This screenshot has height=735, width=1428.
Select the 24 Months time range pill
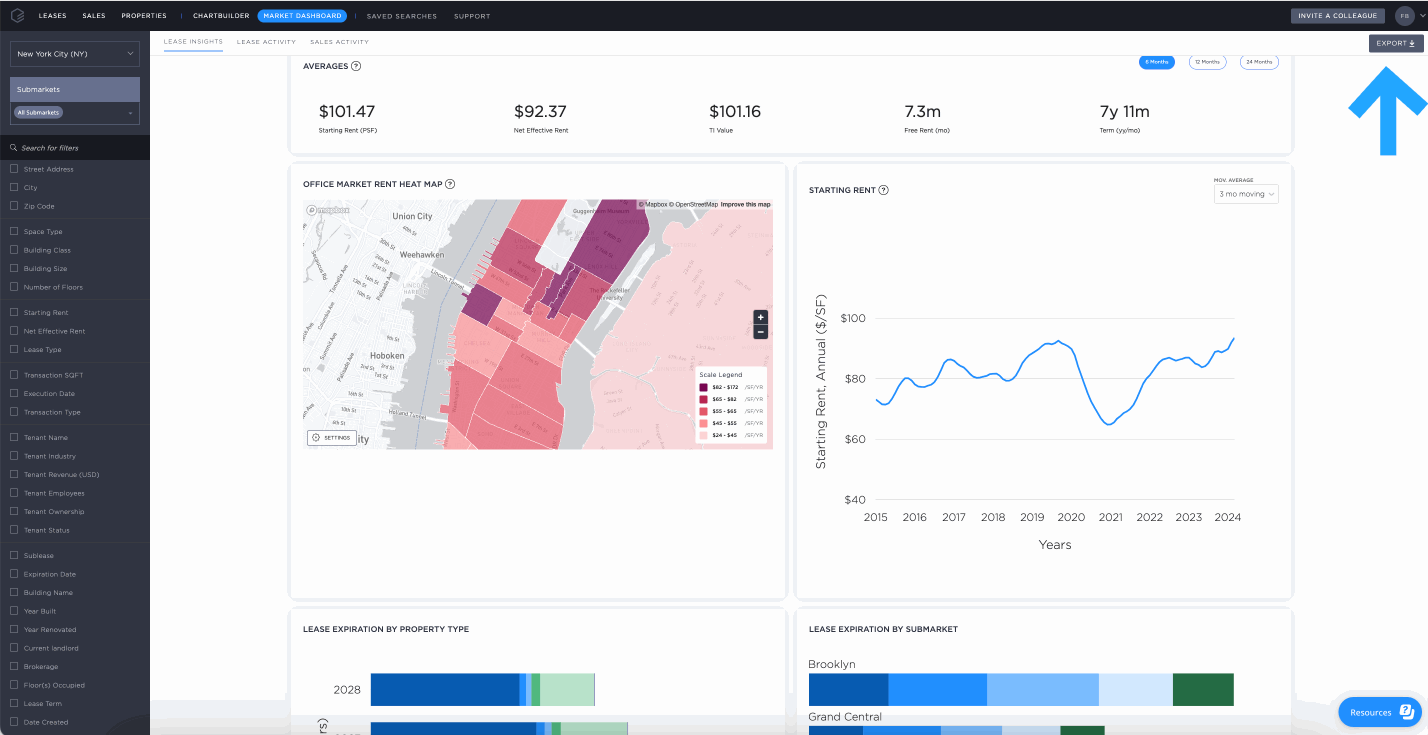1258,61
